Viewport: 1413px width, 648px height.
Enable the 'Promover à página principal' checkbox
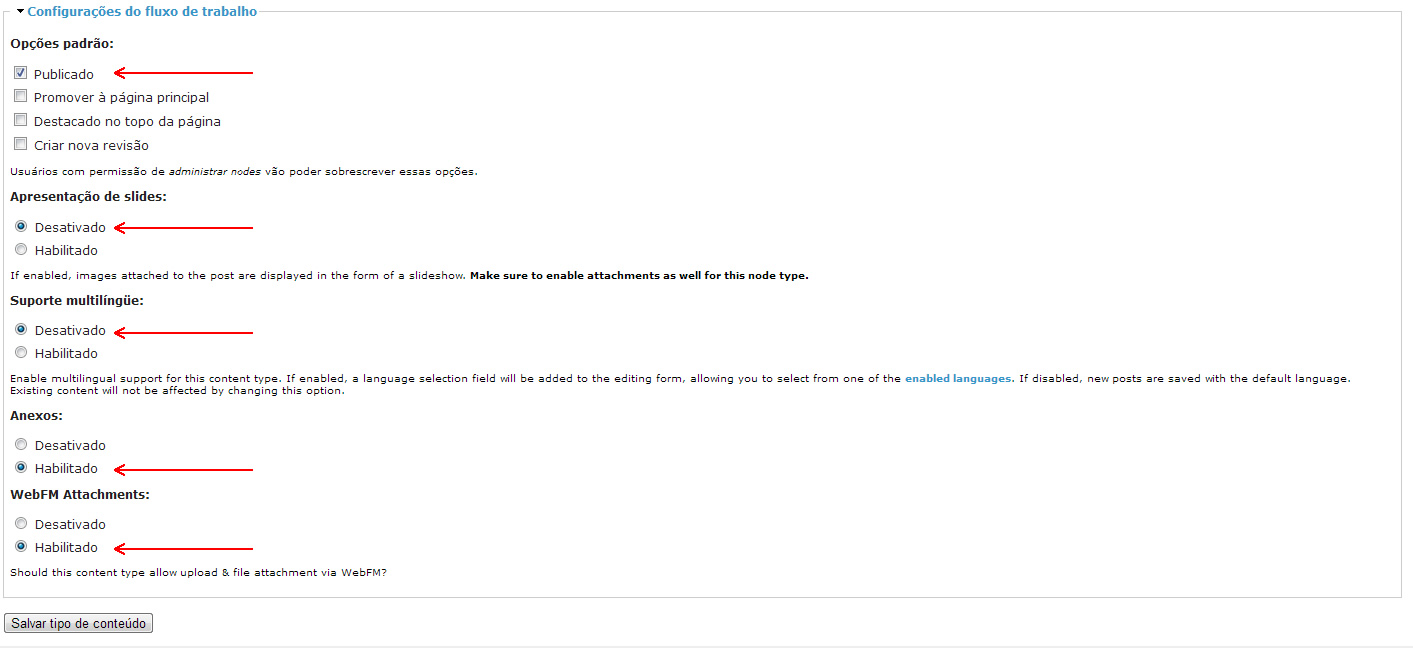pyautogui.click(x=21, y=97)
